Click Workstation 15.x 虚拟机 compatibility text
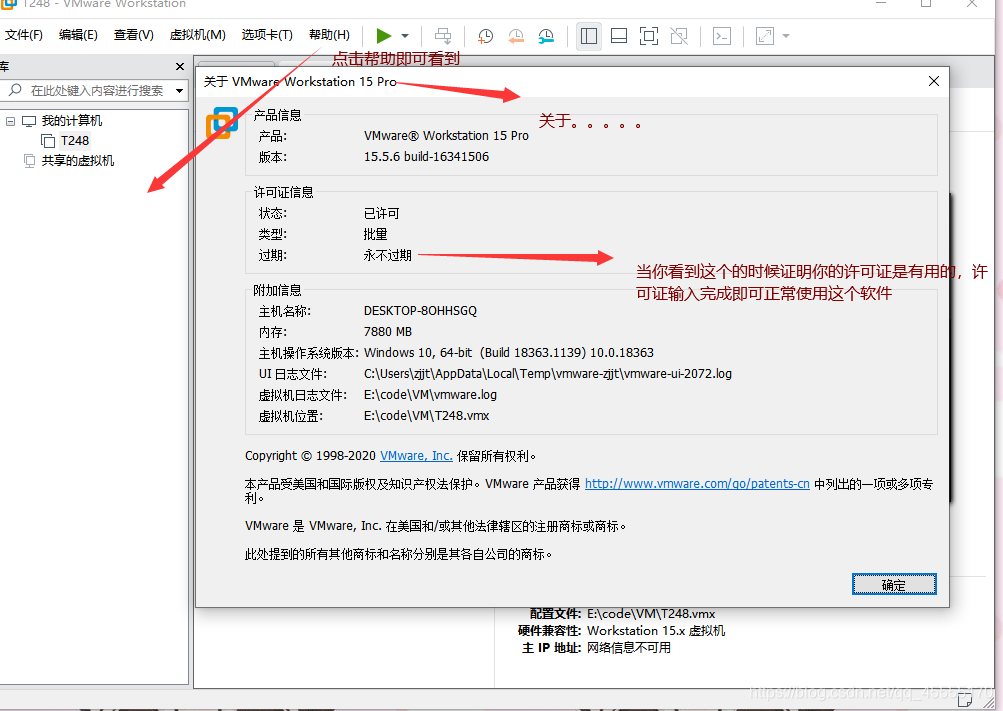 [656, 631]
